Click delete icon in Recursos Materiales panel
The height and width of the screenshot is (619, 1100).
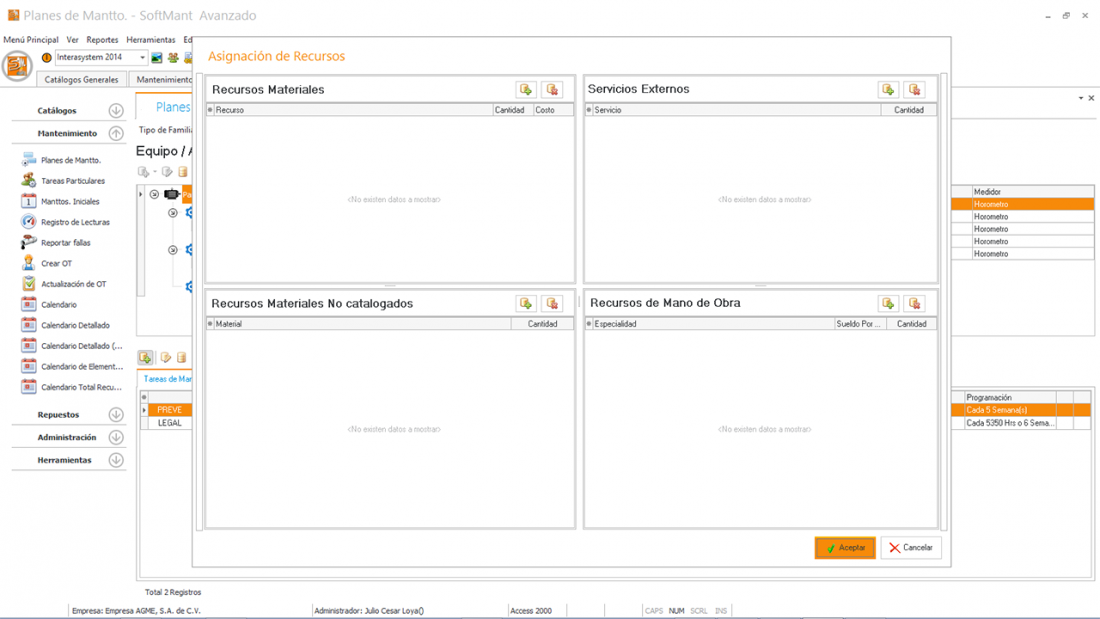[x=552, y=90]
